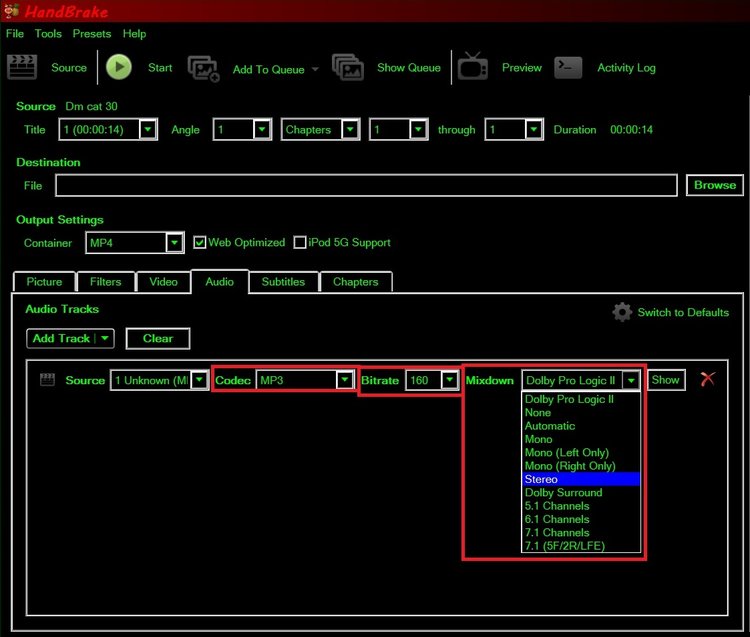Select 7.1 (5F/2R/LFE) mixdown option

pos(581,546)
